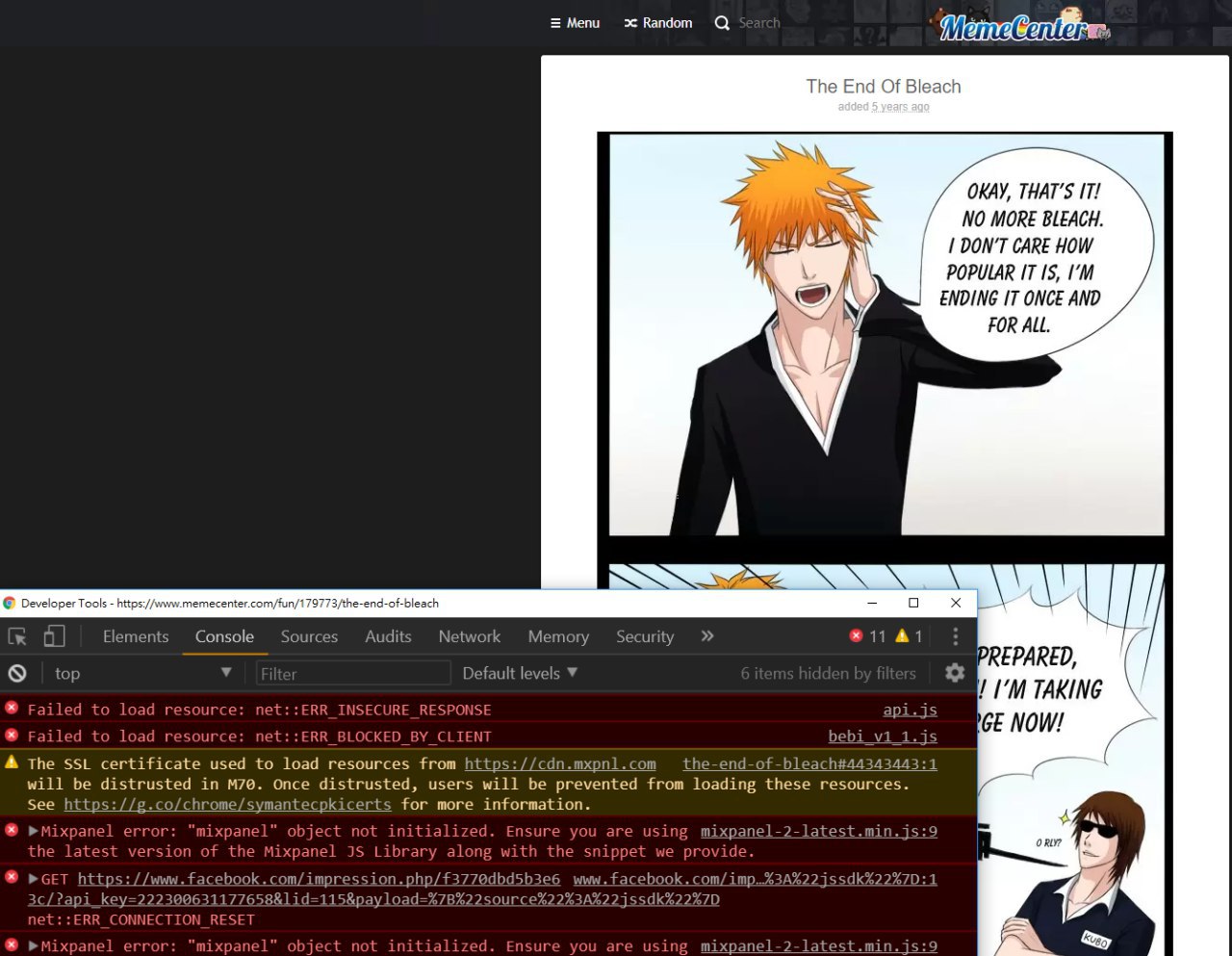Open the top context dropdown
This screenshot has height=956, width=1232.
click(x=142, y=673)
